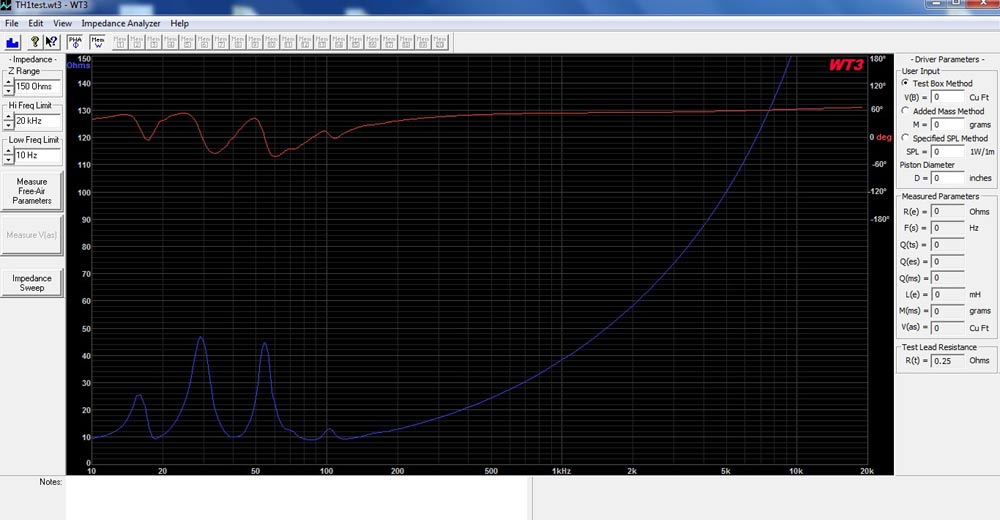
Task: Click the Hi Freq Limit 20 kHz field
Action: click(38, 121)
